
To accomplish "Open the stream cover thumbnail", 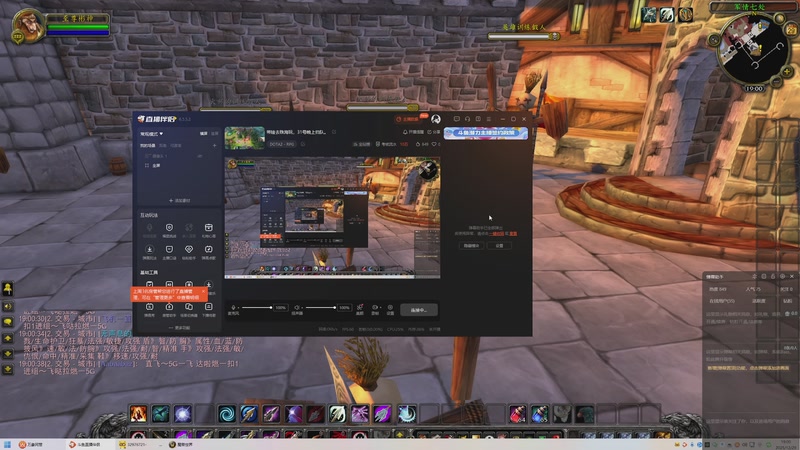I will tap(245, 138).
